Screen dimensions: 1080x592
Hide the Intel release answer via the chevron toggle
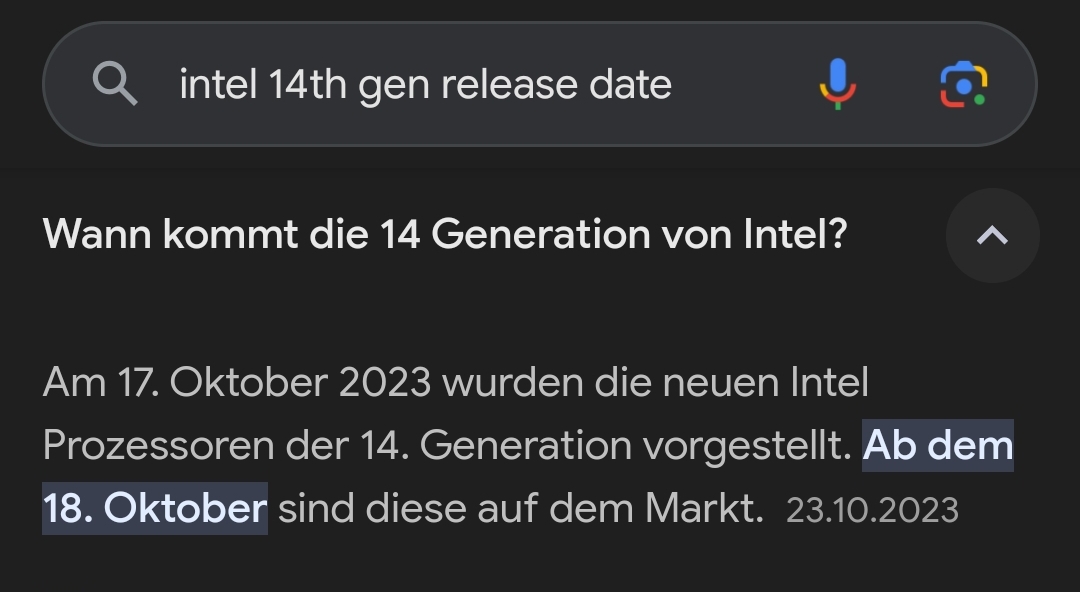(x=992, y=235)
